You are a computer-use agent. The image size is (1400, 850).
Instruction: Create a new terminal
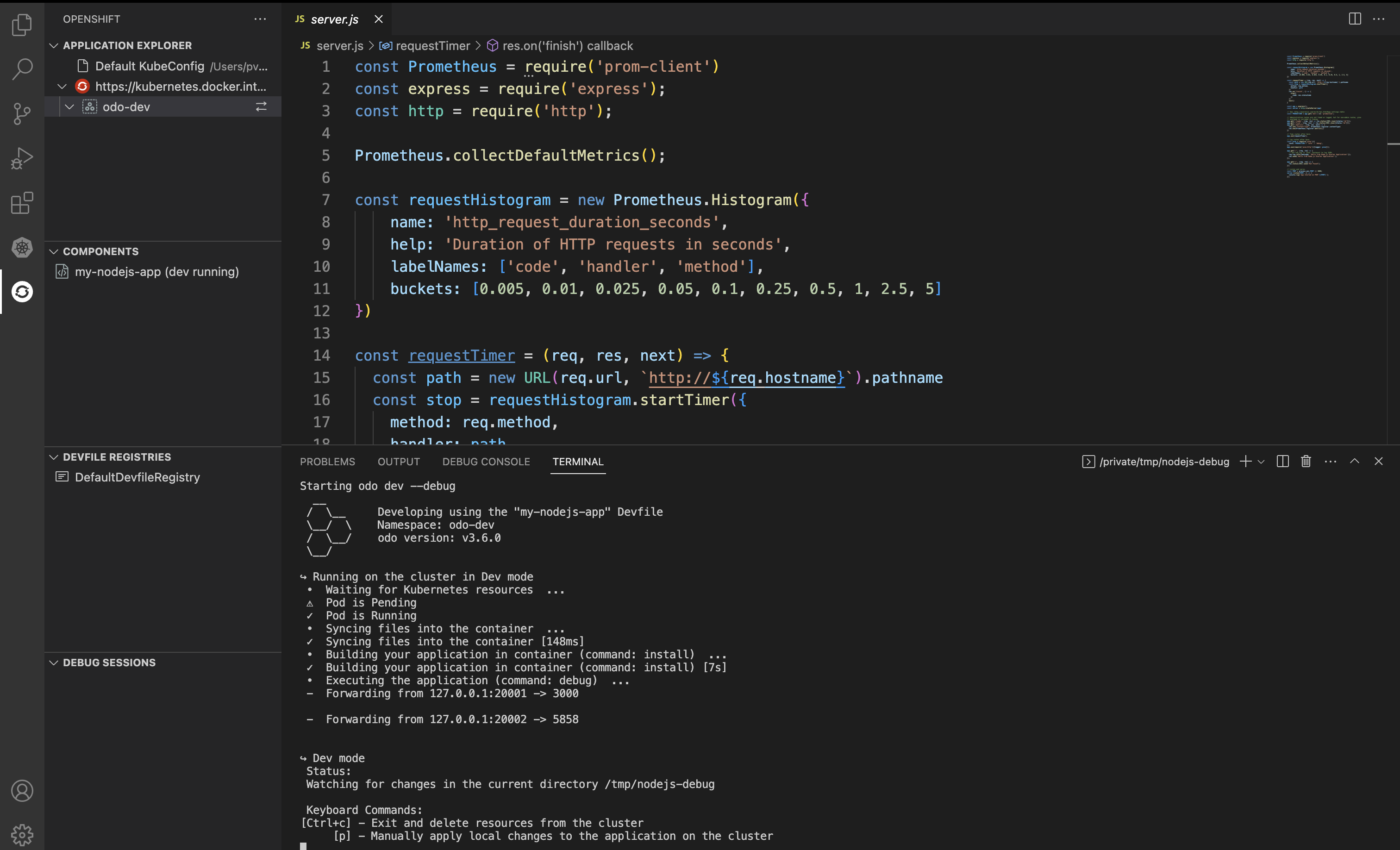(1245, 462)
